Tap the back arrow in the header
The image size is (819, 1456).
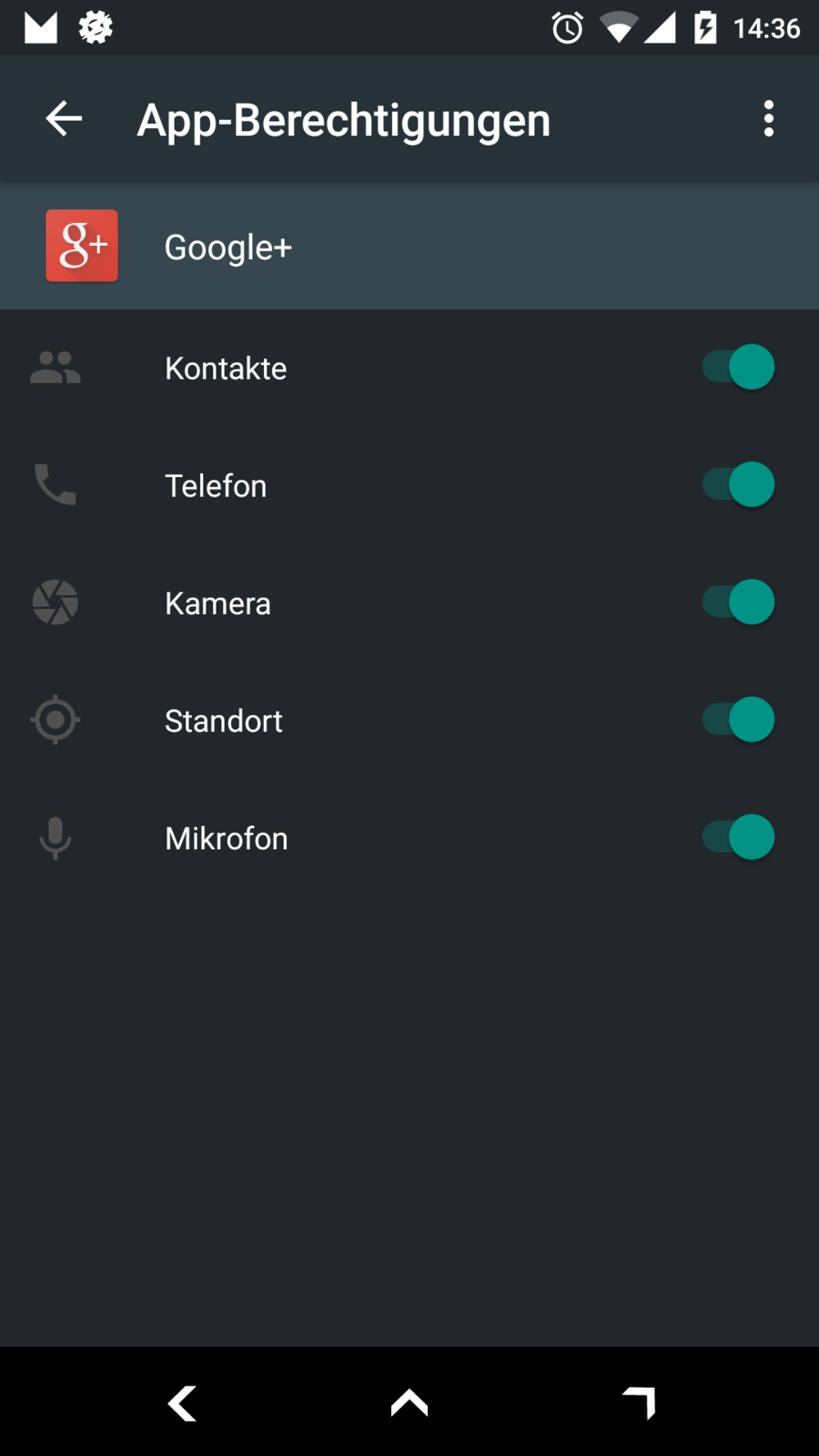[x=64, y=119]
